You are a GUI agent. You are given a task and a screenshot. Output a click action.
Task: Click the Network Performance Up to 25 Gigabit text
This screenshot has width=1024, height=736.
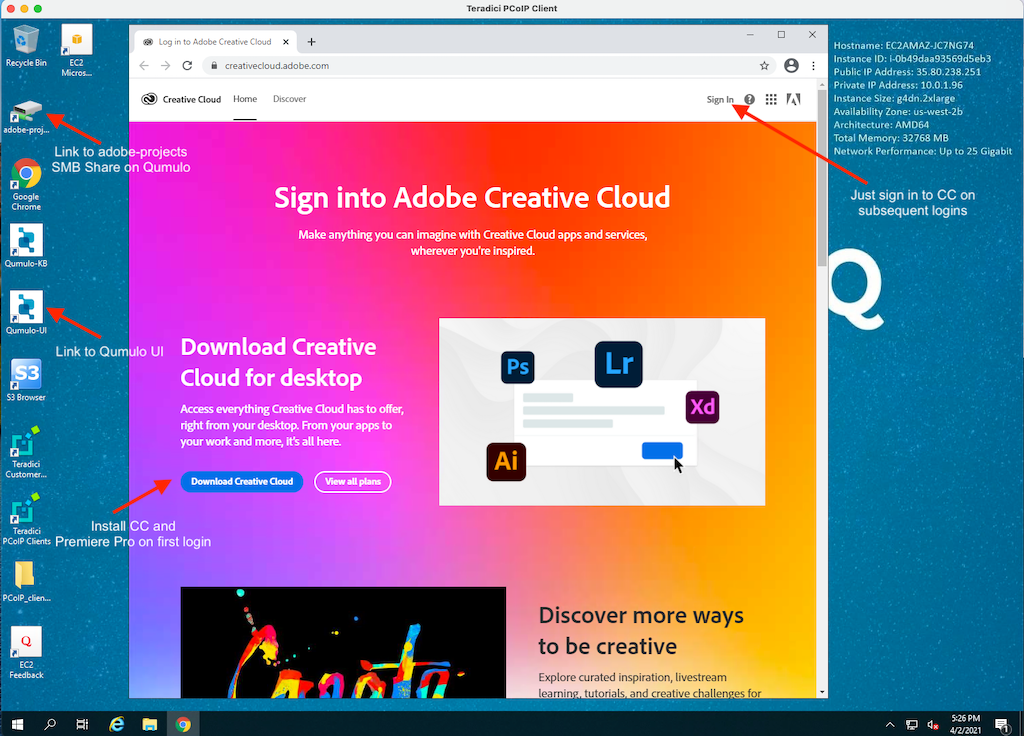(x=923, y=152)
